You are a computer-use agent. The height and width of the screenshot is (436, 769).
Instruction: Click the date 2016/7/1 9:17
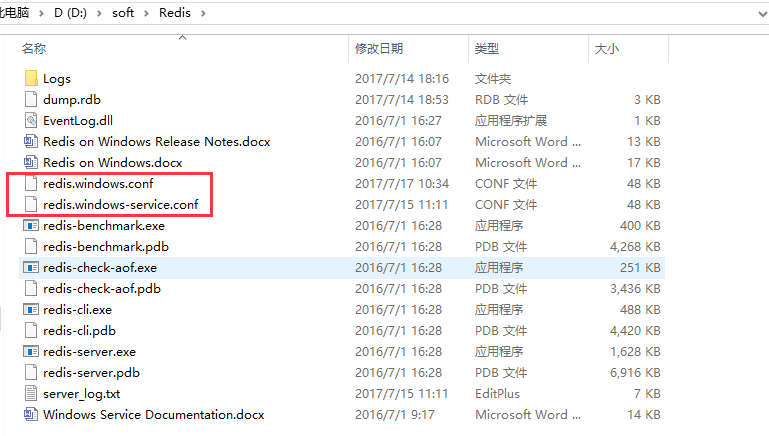coord(395,414)
